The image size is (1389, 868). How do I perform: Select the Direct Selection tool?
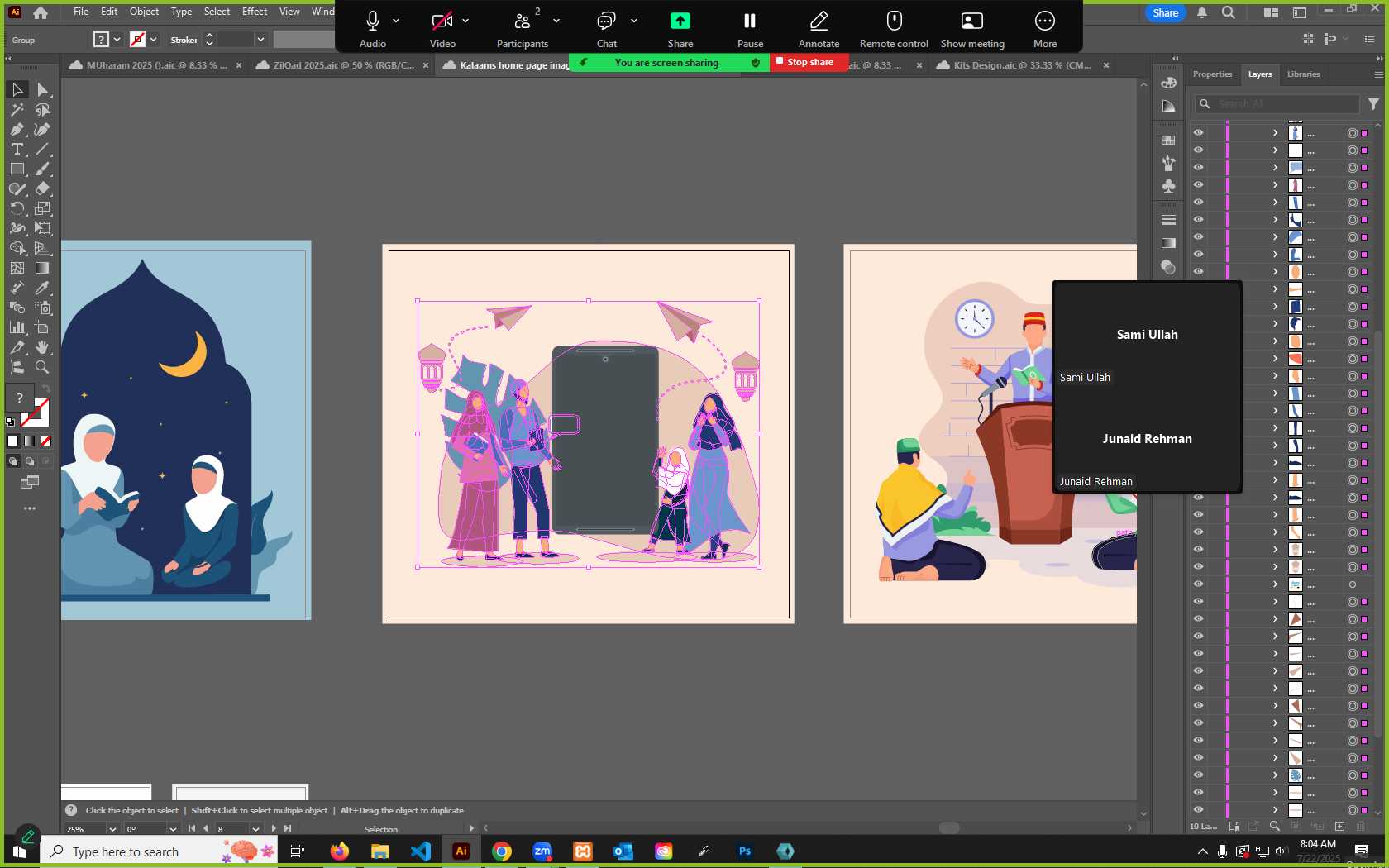point(43,89)
